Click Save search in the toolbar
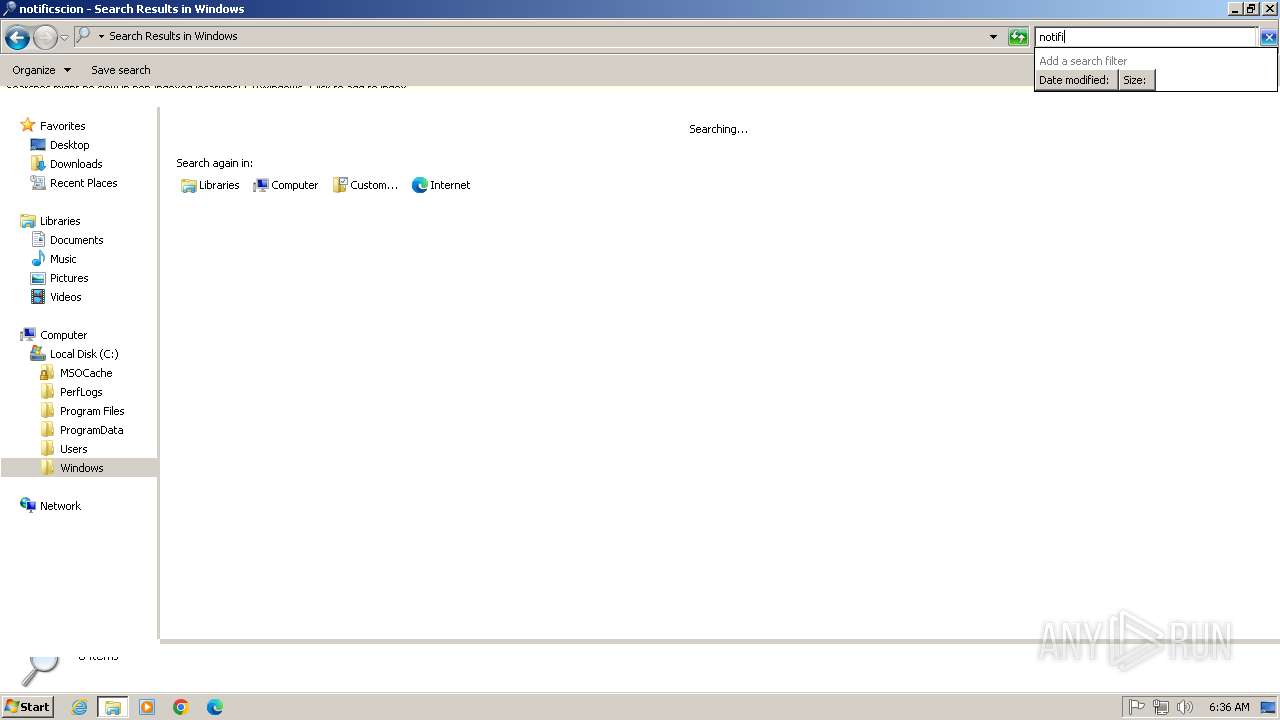This screenshot has width=1280, height=720. pyautogui.click(x=121, y=70)
